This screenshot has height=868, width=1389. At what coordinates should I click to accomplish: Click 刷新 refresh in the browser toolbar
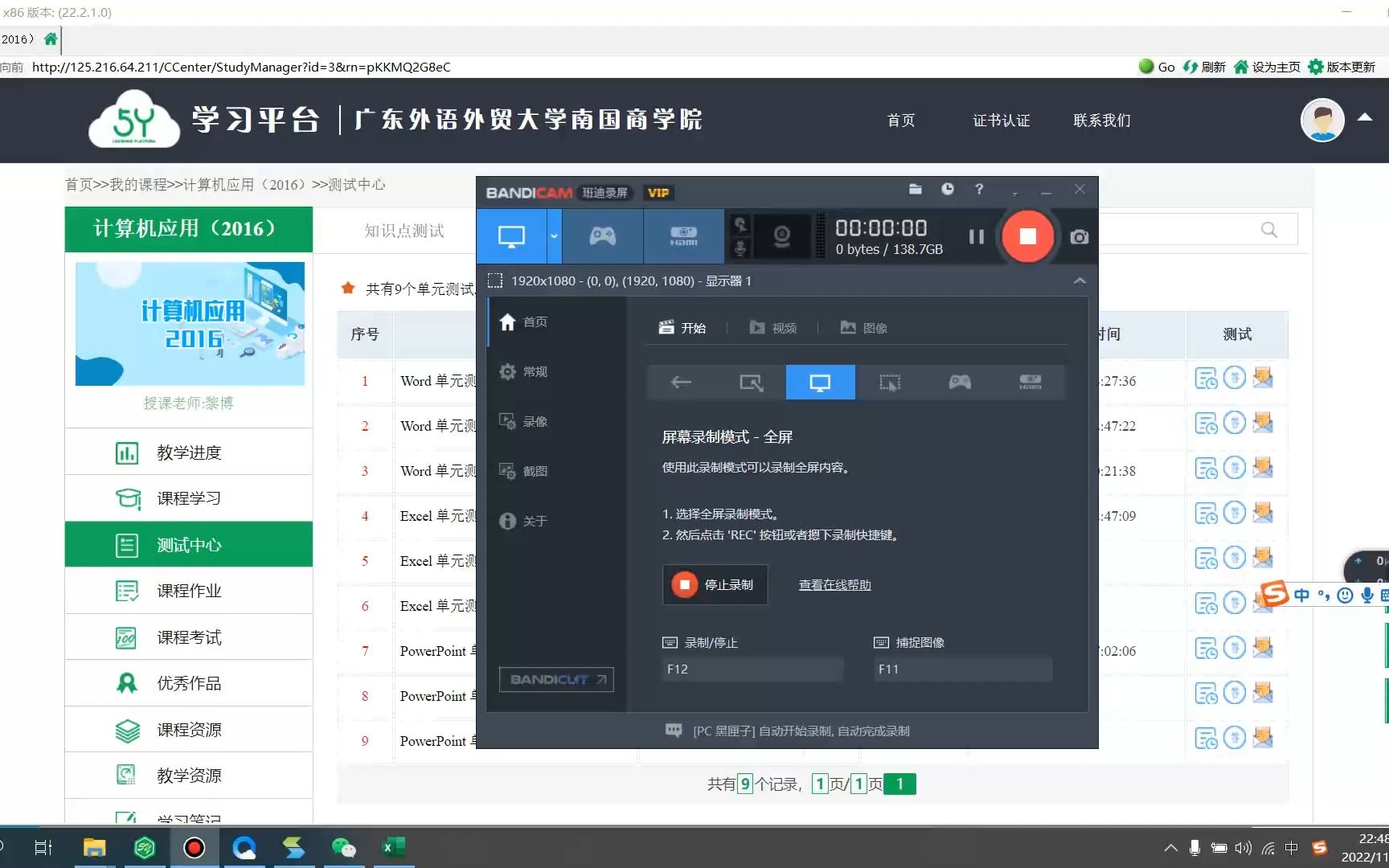click(x=1204, y=67)
